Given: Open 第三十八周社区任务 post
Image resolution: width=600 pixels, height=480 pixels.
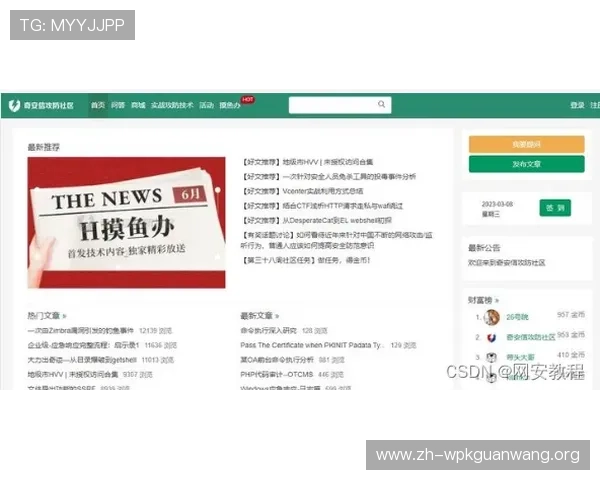Looking at the screenshot, I should (x=305, y=260).
